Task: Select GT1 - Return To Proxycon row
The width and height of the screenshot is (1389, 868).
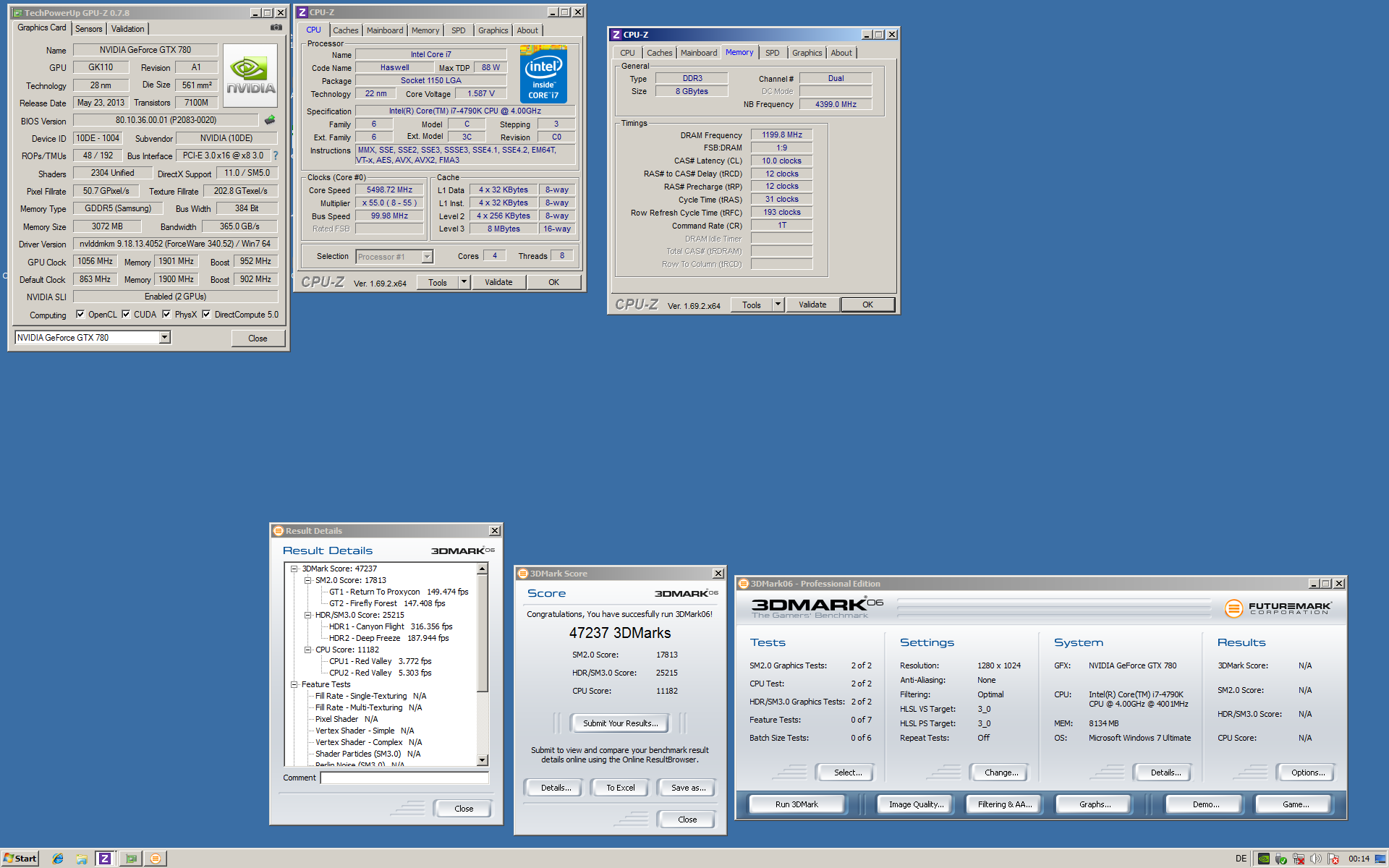Action: pos(399,592)
